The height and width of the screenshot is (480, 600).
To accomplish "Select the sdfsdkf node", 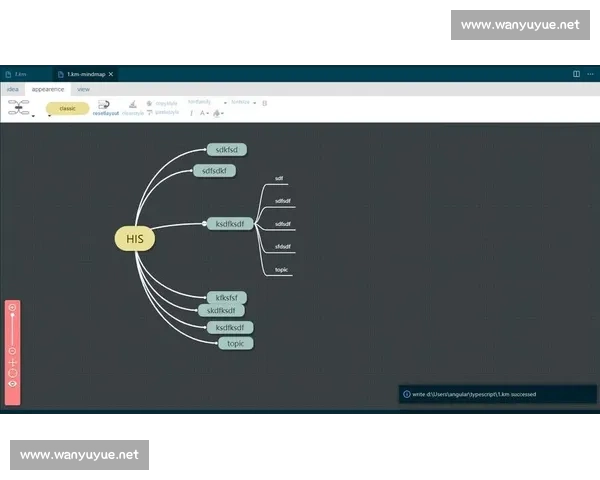I will (214, 171).
